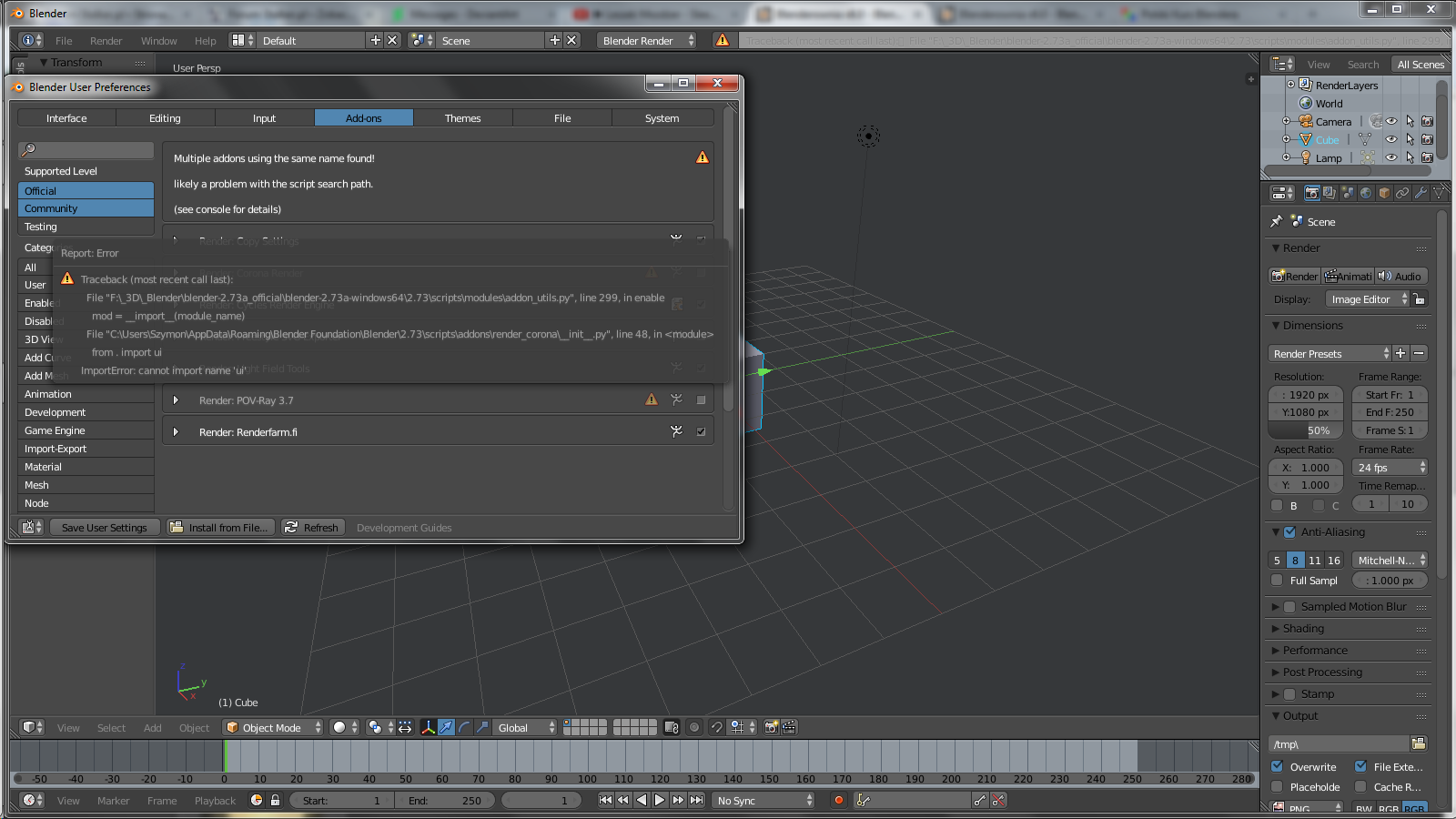
Task: Click the output folder browse icon
Action: point(1419,743)
